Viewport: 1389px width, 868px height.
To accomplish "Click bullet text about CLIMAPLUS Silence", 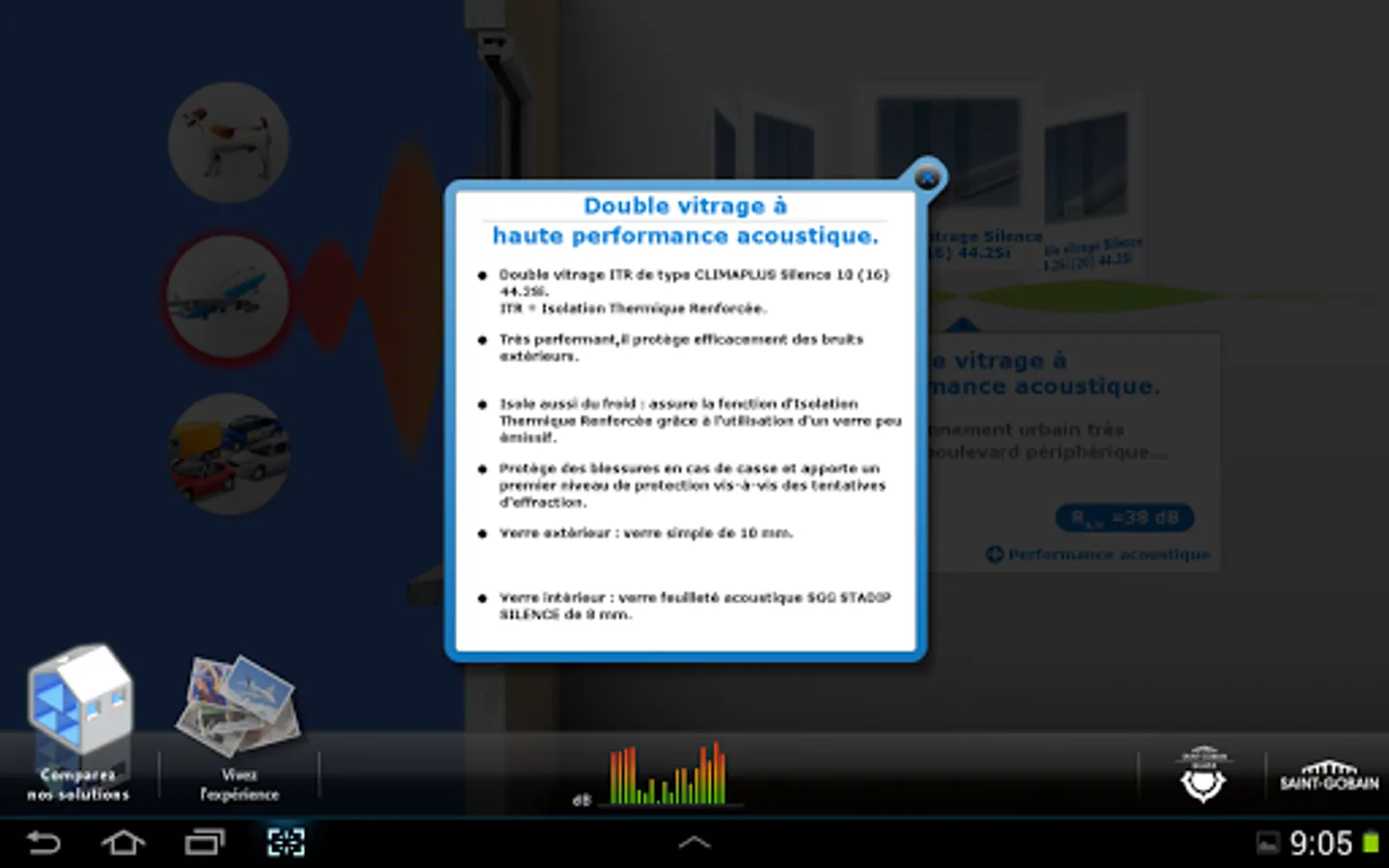I will (x=694, y=291).
